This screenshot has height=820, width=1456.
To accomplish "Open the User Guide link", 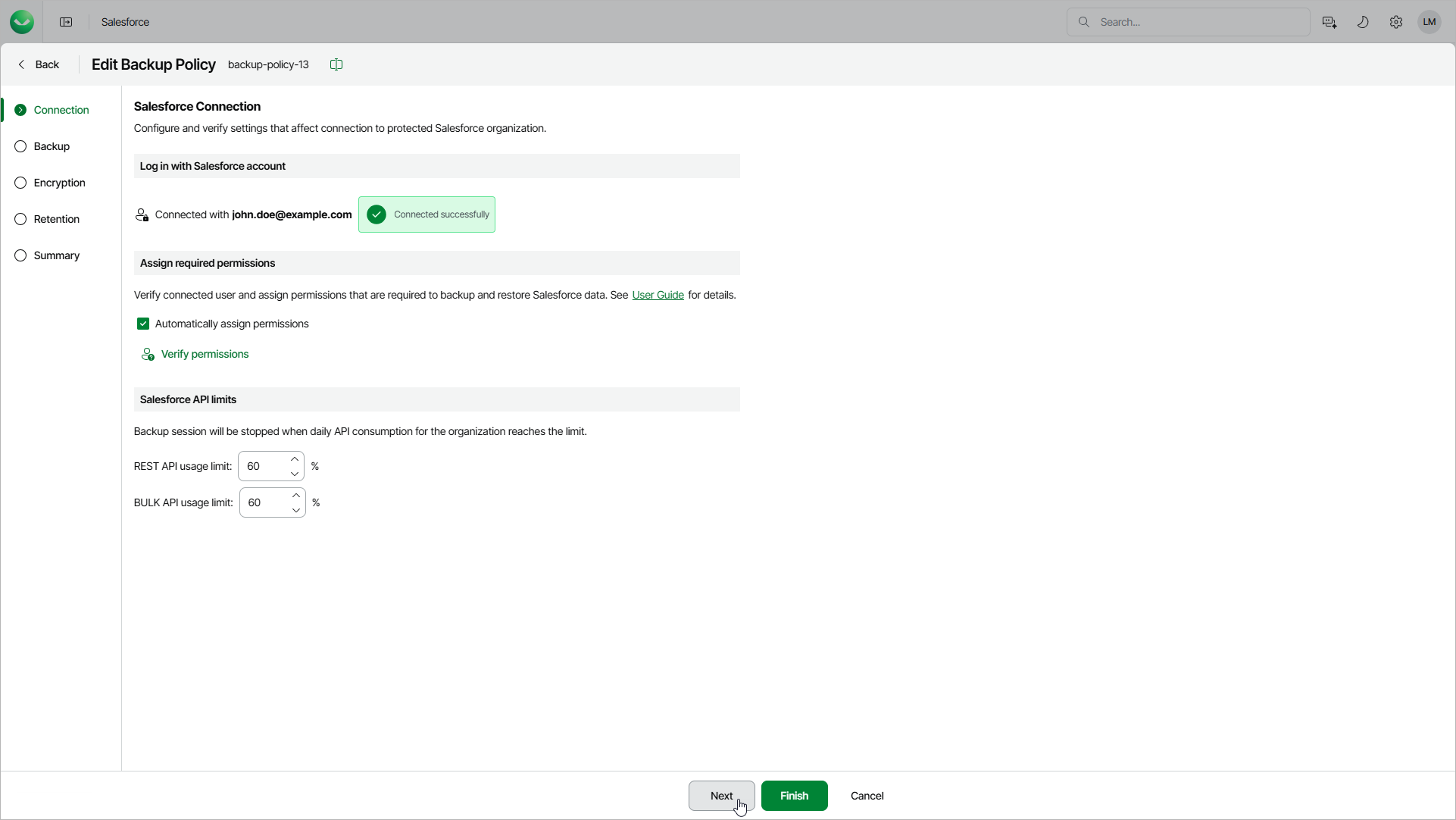I will [x=658, y=295].
